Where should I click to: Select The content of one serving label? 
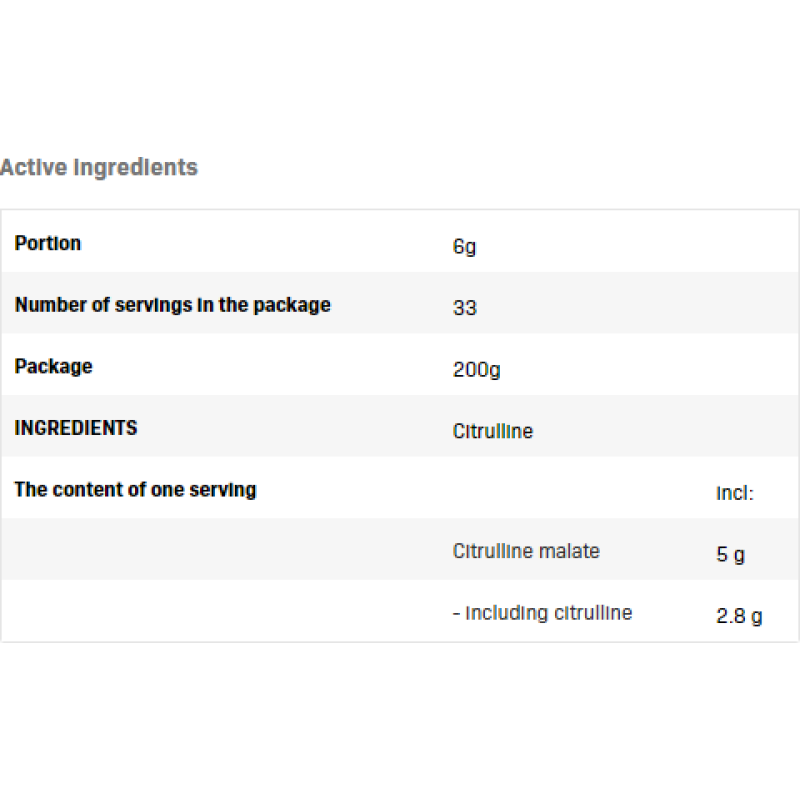click(135, 490)
